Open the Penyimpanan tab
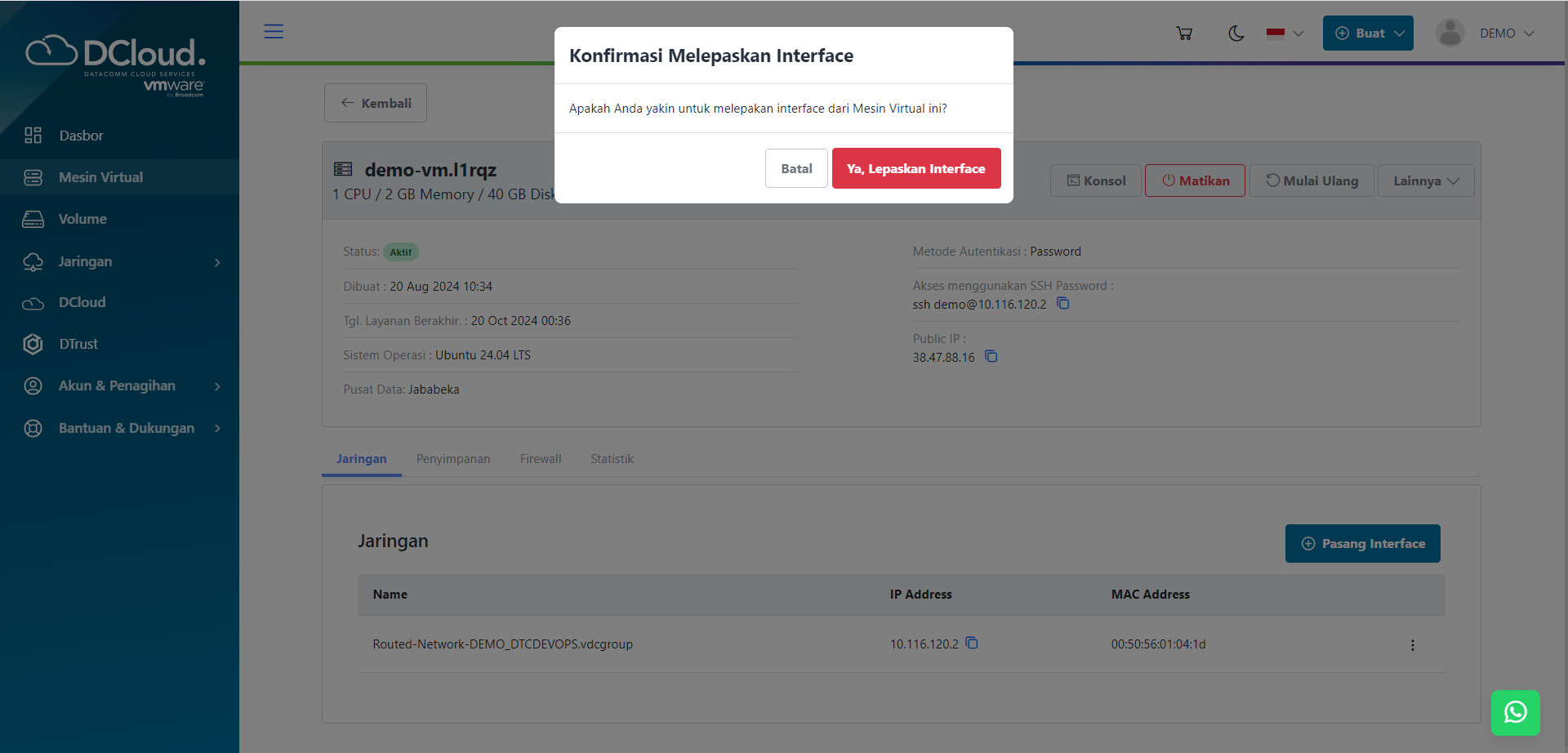The width and height of the screenshot is (1568, 753). (x=453, y=458)
